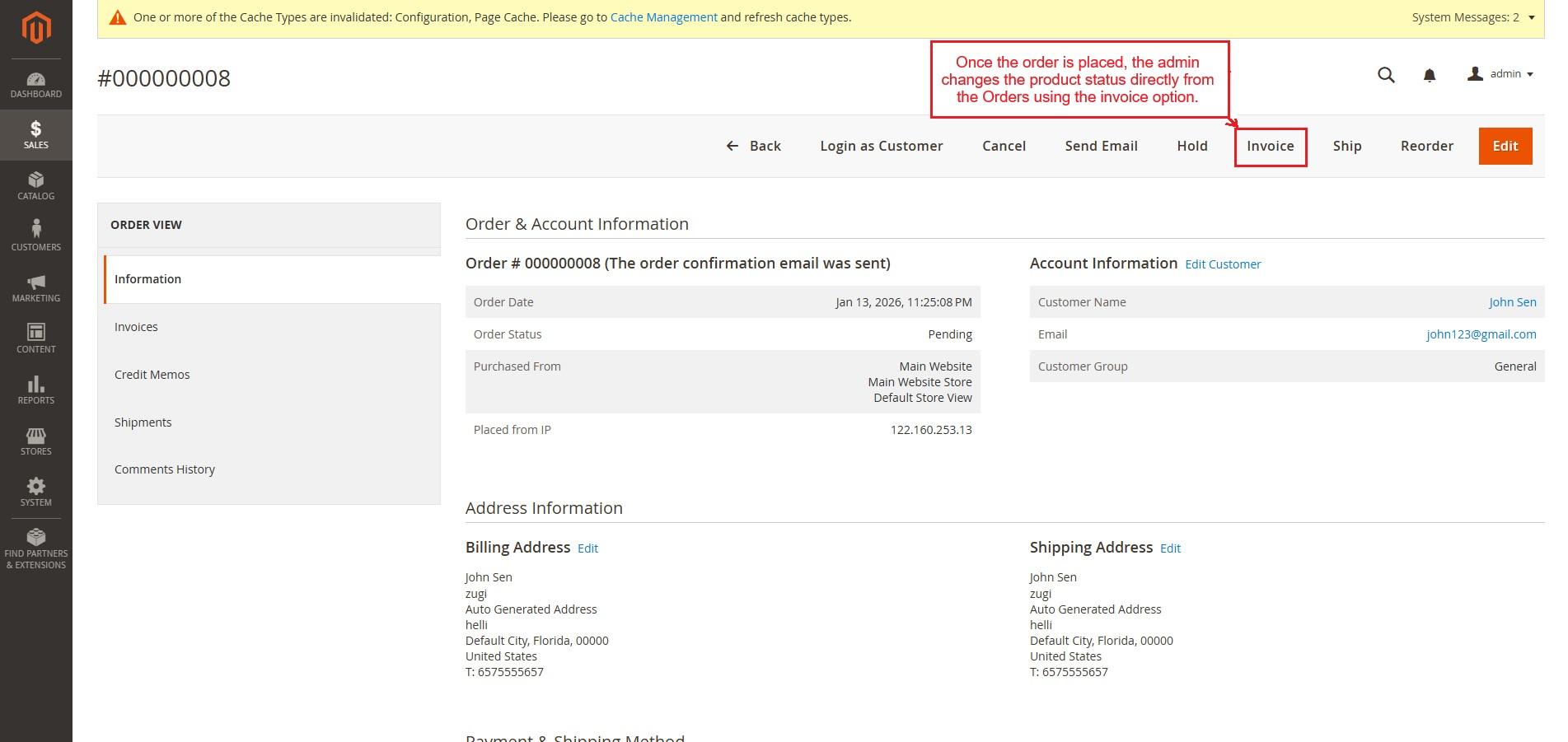Open the Comments History tab
This screenshot has width=1568, height=742.
(165, 469)
